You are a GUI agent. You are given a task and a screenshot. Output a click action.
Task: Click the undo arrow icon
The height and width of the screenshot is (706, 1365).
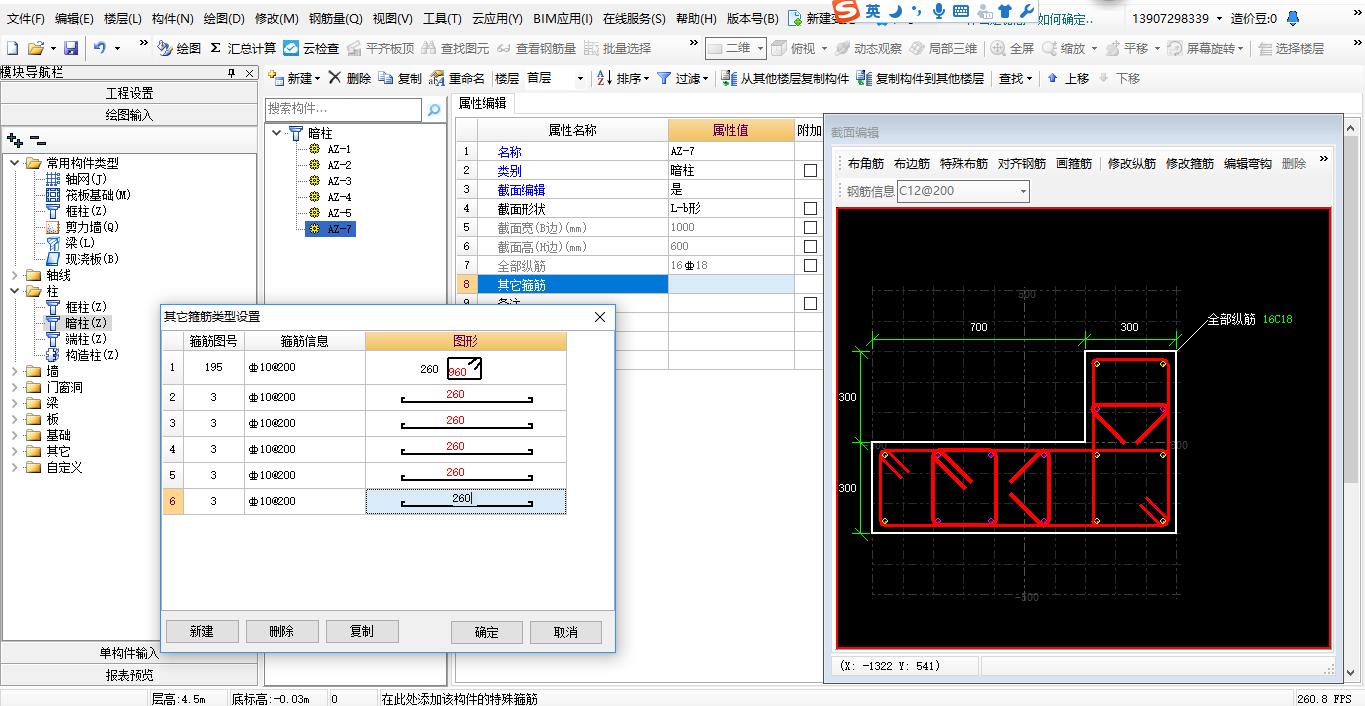(x=100, y=48)
